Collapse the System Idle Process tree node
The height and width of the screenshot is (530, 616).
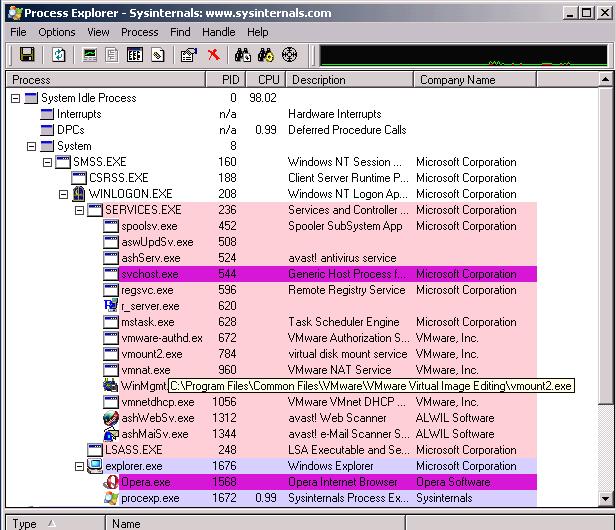pos(15,98)
